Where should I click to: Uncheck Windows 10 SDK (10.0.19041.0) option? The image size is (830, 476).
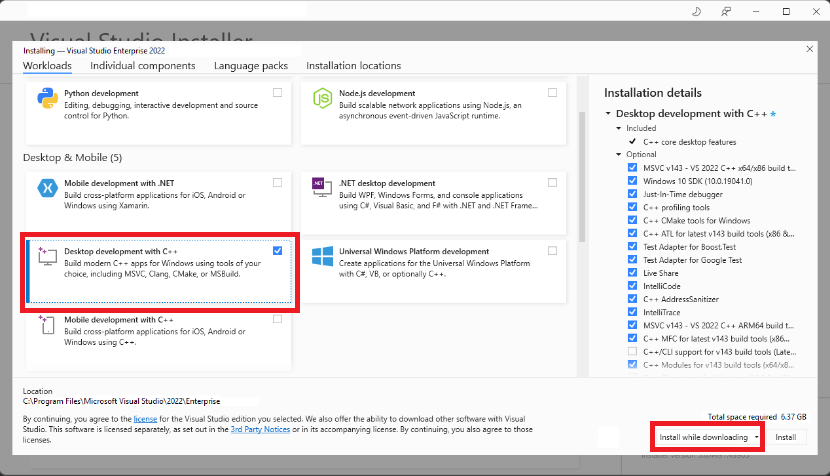[632, 181]
